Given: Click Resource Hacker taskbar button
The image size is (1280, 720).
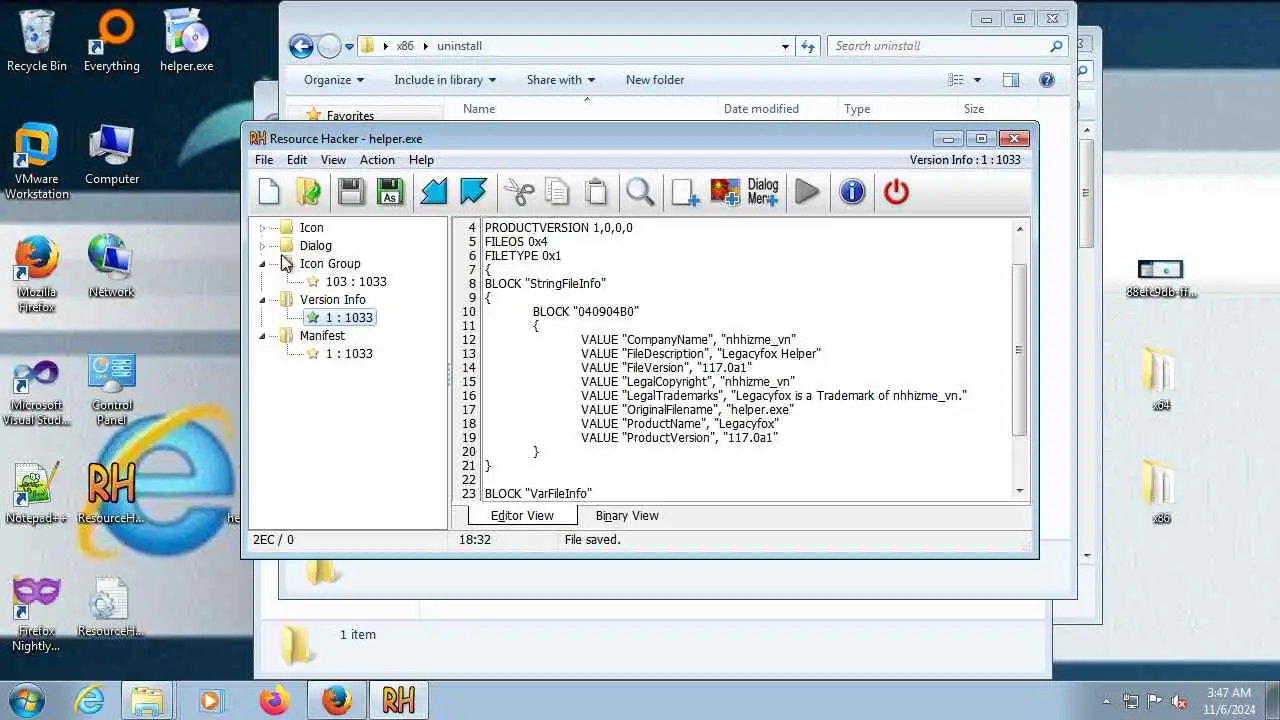Looking at the screenshot, I should pyautogui.click(x=399, y=700).
